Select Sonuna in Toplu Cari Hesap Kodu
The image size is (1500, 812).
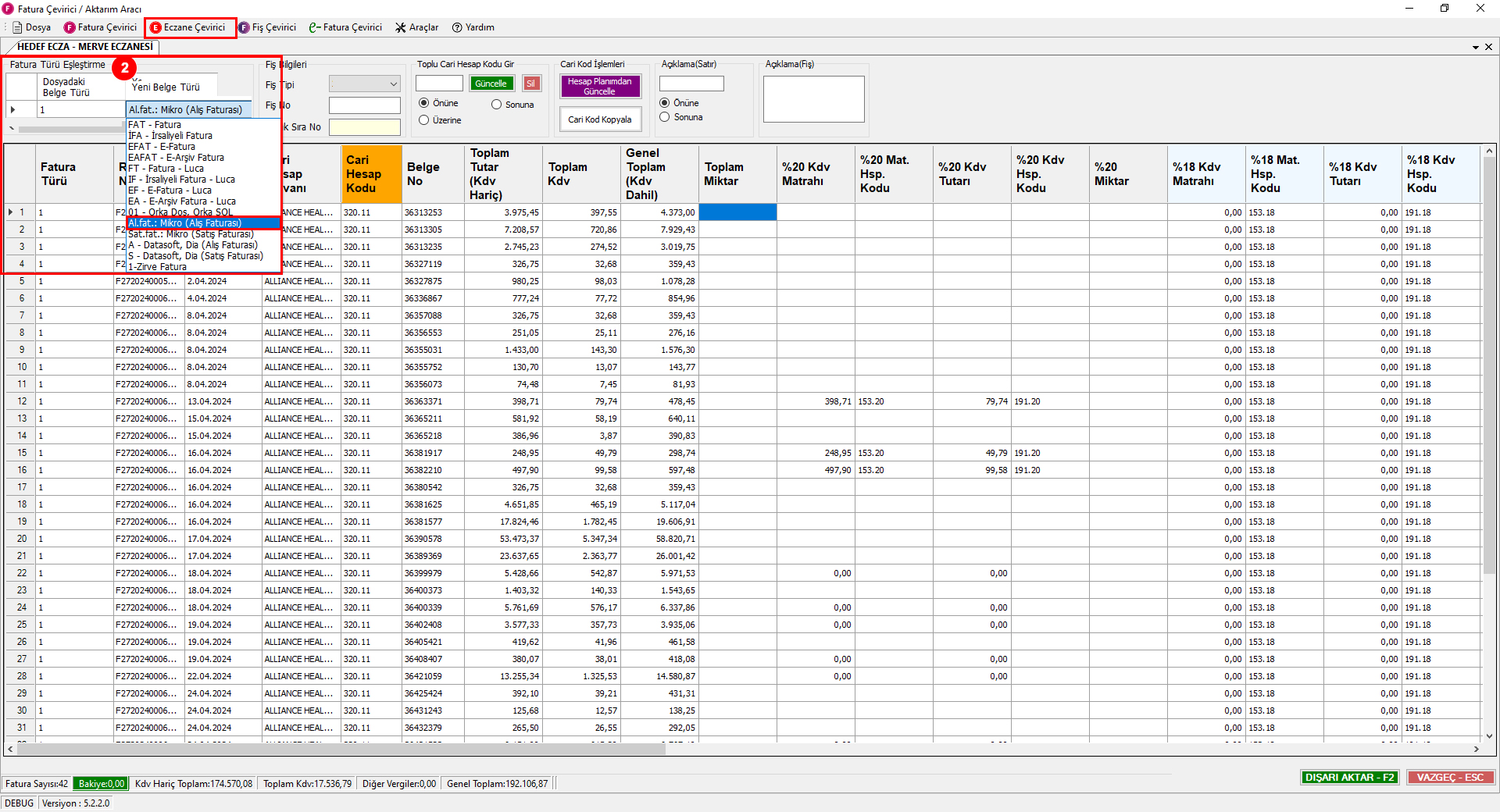coord(497,105)
